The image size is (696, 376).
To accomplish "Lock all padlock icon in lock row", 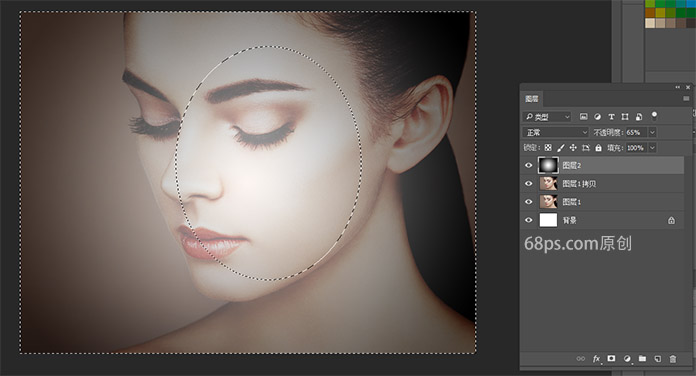I will [598, 148].
